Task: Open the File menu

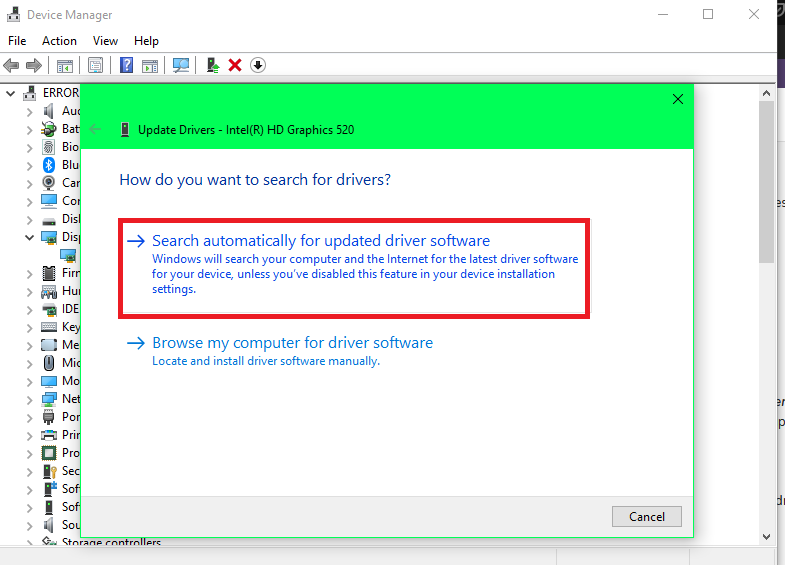Action: (17, 41)
